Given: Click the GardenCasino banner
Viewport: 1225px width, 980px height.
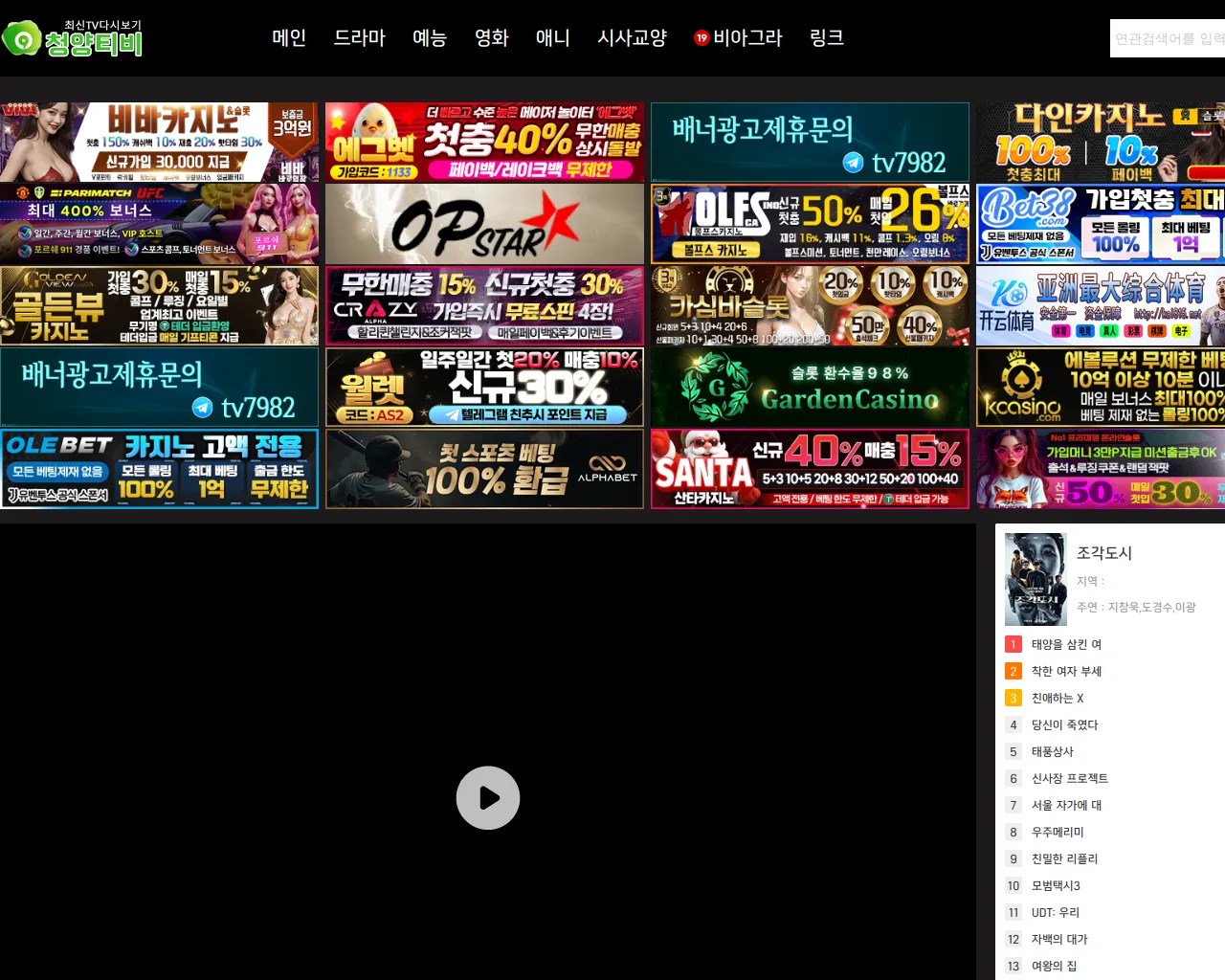Looking at the screenshot, I should click(810, 387).
